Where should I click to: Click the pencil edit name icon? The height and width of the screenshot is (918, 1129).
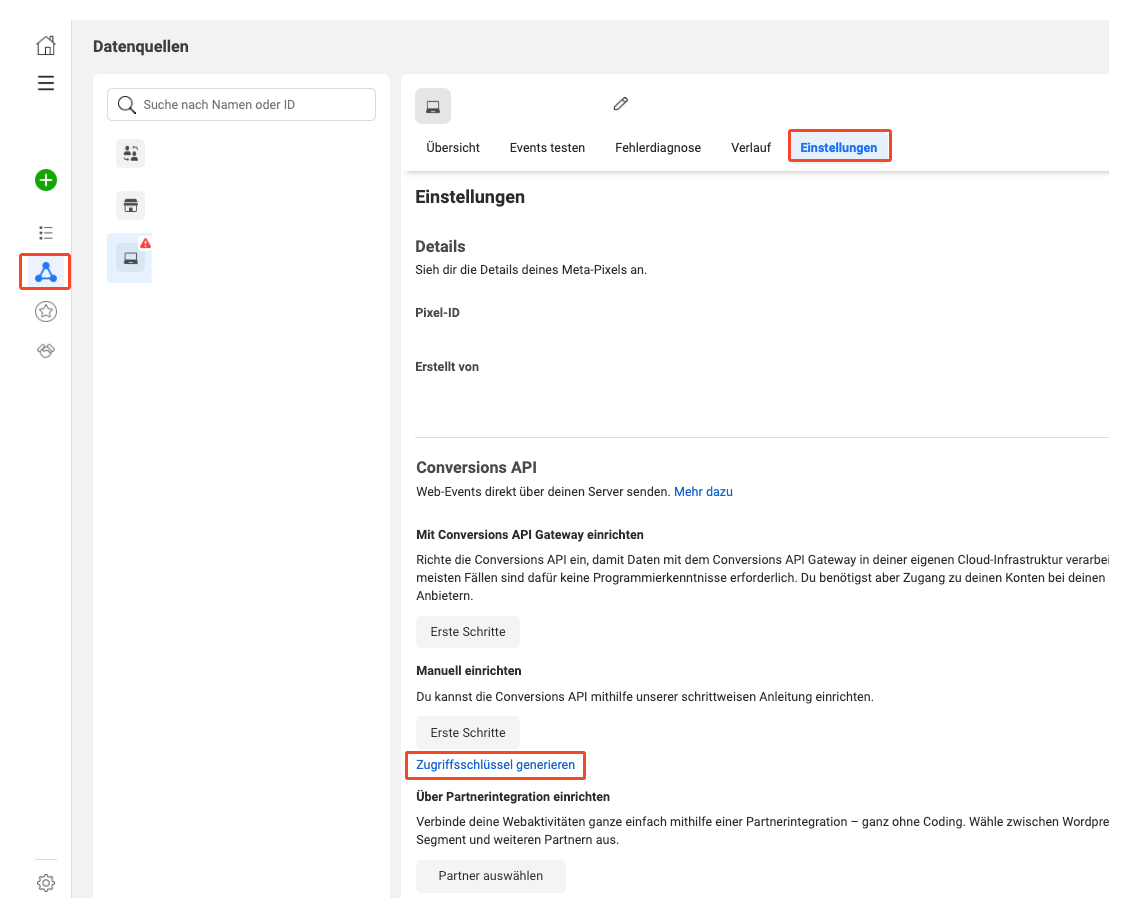621,104
